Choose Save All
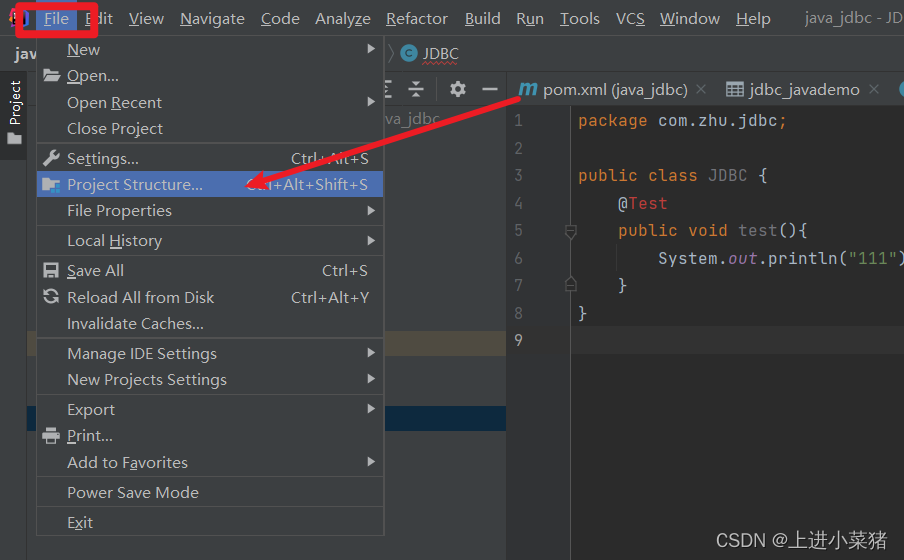The height and width of the screenshot is (560, 904). point(210,270)
